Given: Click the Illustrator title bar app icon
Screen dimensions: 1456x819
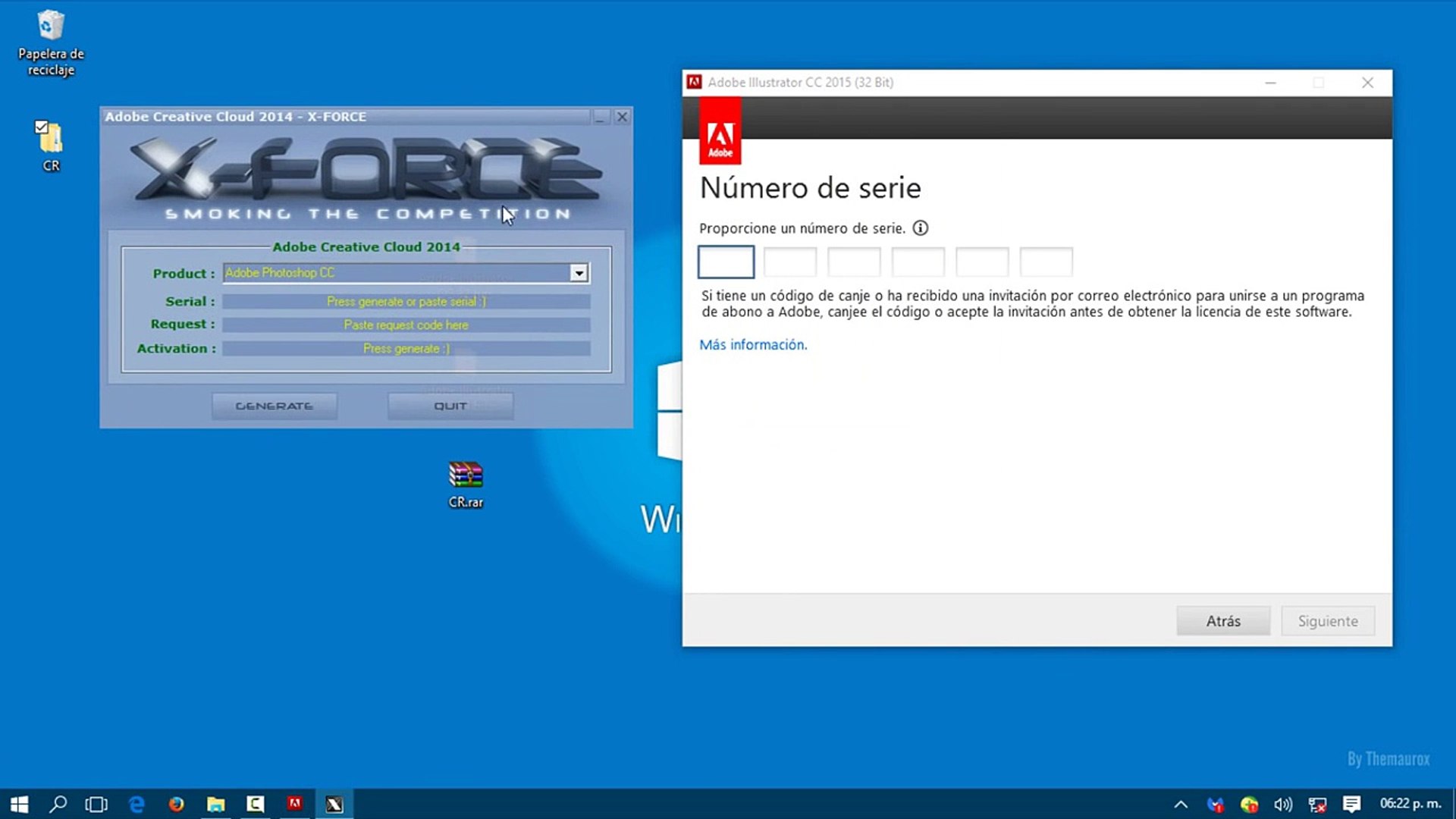Looking at the screenshot, I should (694, 82).
